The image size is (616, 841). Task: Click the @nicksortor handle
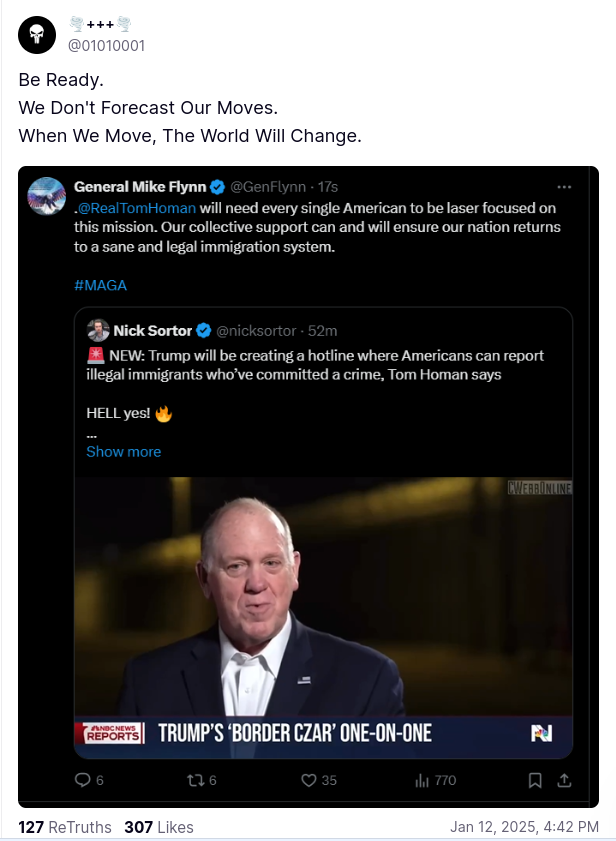pyautogui.click(x=254, y=331)
